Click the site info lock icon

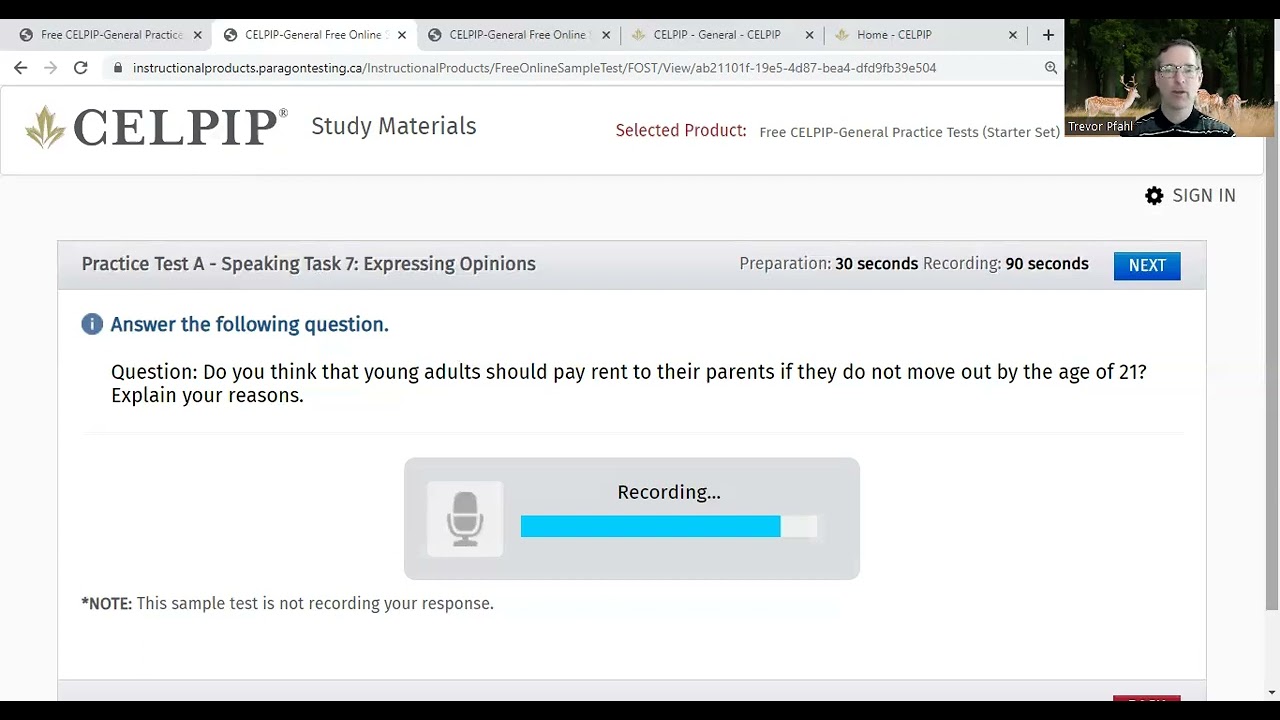coord(118,68)
